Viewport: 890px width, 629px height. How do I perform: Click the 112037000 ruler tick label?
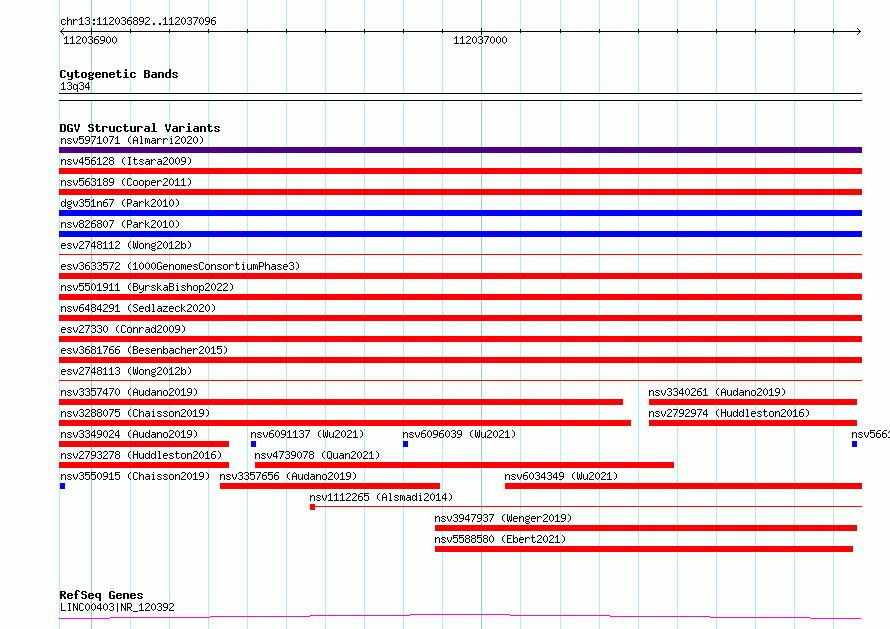coord(480,40)
